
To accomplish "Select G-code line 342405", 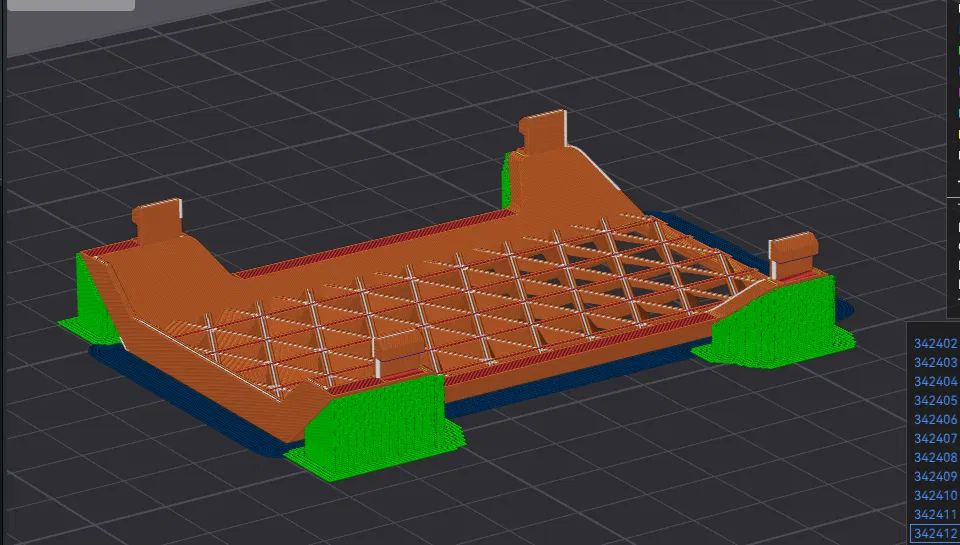I will pyautogui.click(x=936, y=400).
